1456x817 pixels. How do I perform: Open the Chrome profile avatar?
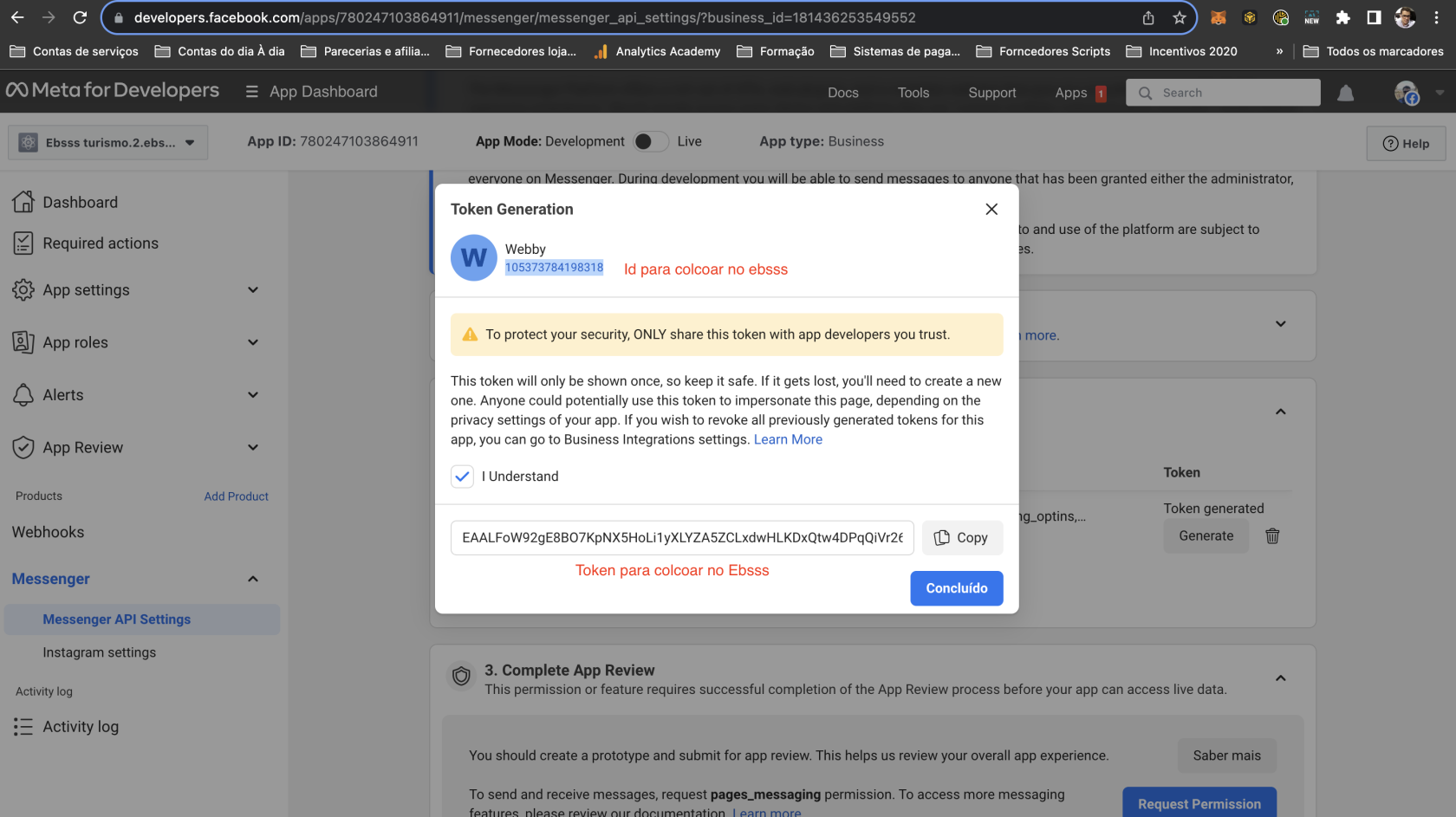click(x=1405, y=17)
